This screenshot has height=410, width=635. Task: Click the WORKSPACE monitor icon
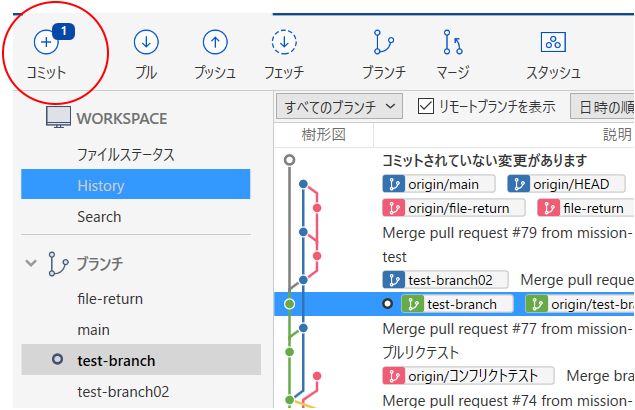click(58, 118)
